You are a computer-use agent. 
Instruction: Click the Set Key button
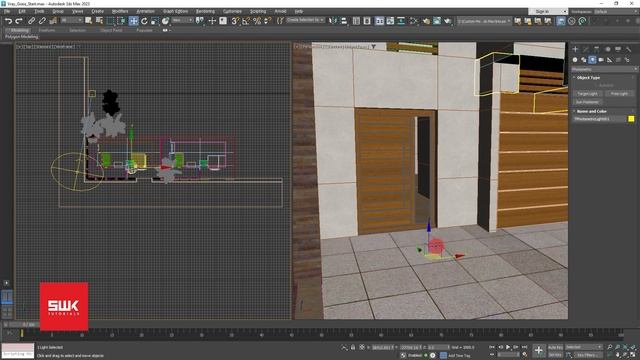pyautogui.click(x=555, y=355)
